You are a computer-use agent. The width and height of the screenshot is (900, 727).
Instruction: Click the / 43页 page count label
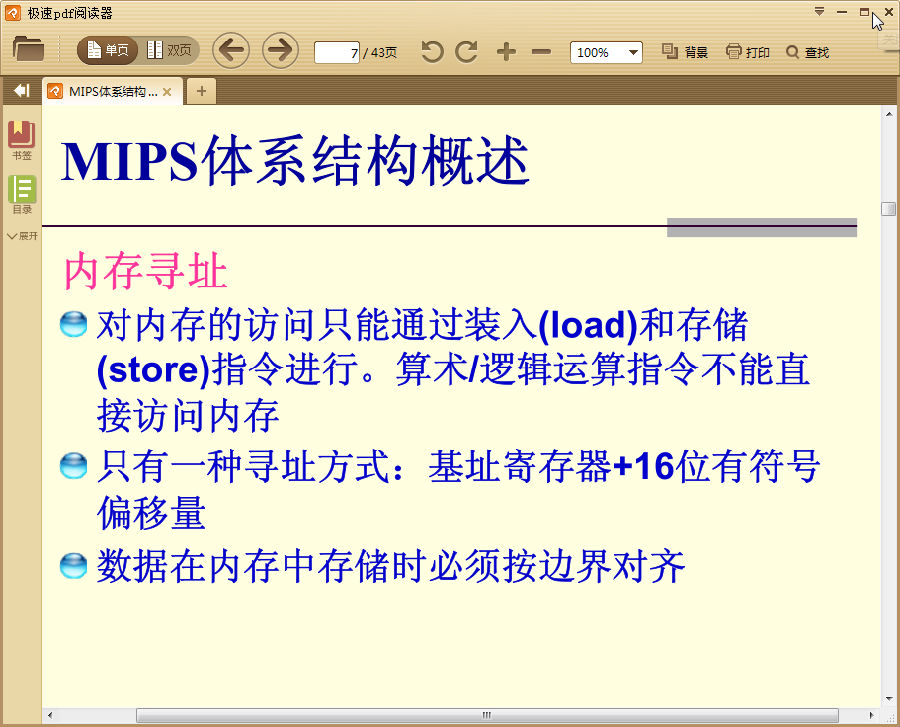pos(380,53)
